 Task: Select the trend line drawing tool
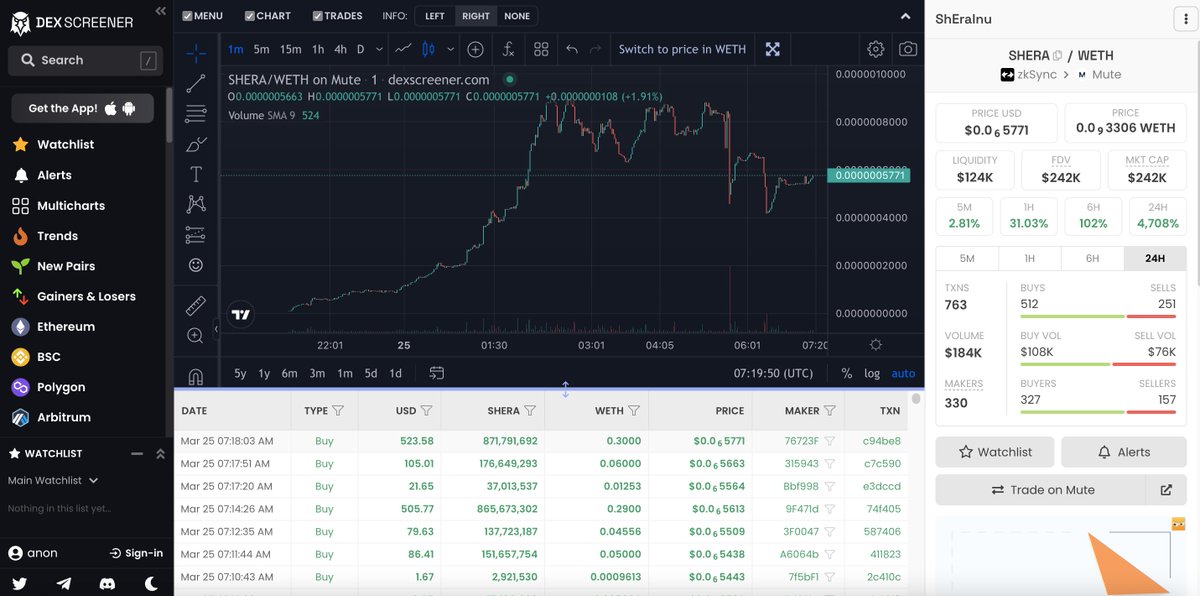point(196,83)
